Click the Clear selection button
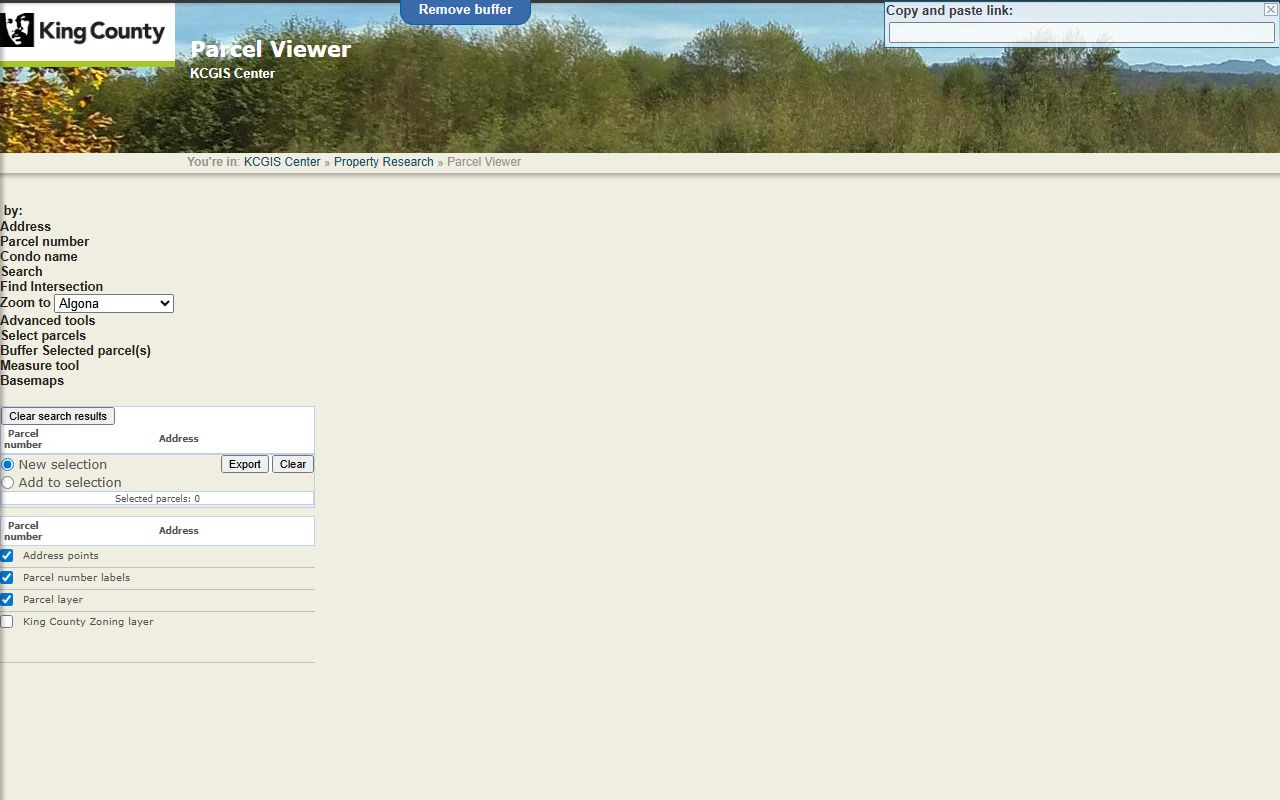 293,464
